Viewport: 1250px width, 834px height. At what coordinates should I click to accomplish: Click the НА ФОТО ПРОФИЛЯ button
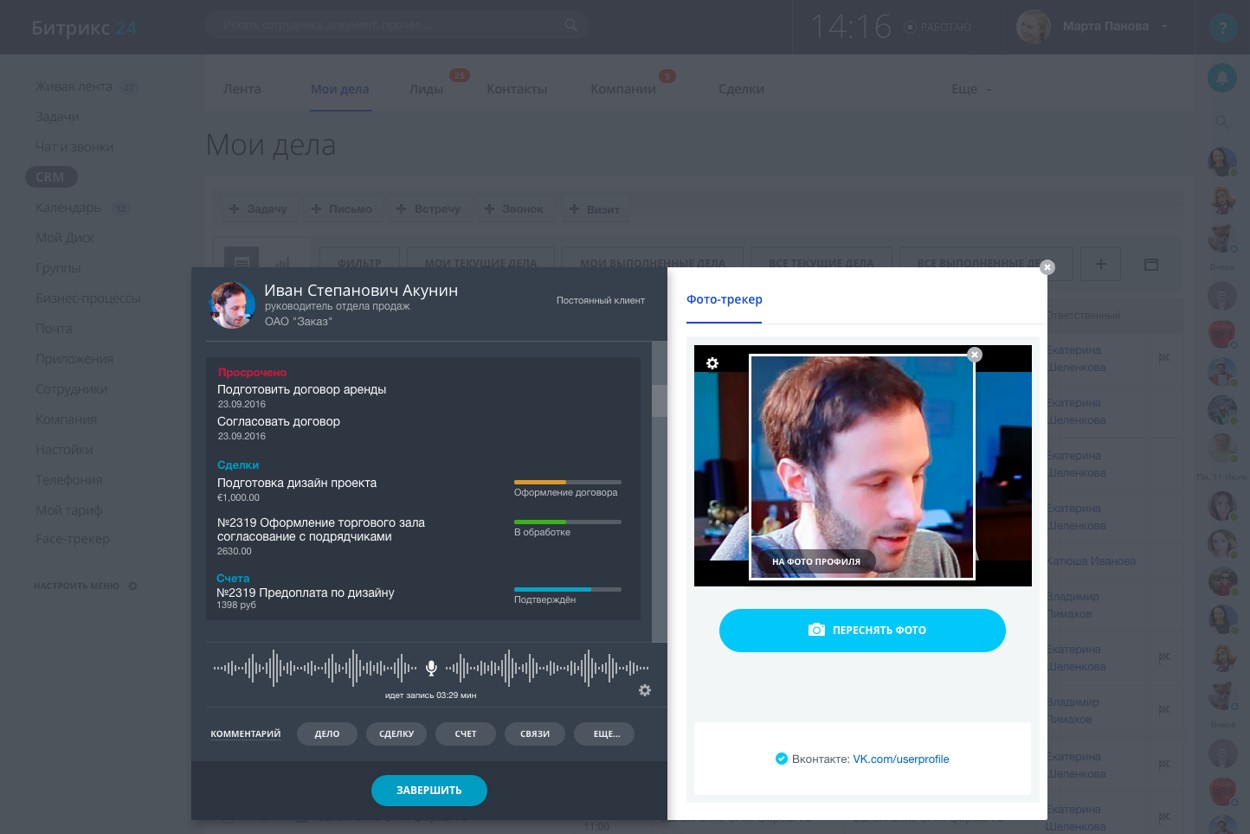tap(816, 562)
